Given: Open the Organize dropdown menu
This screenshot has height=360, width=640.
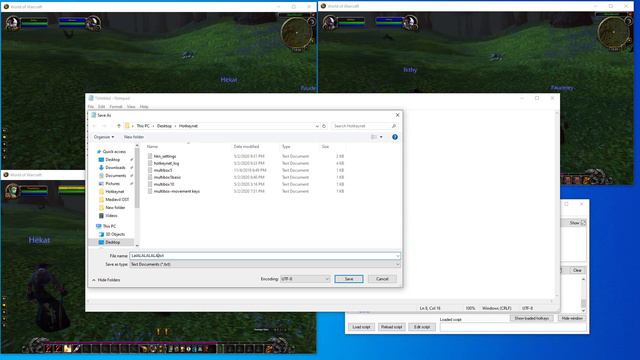Looking at the screenshot, I should pyautogui.click(x=104, y=137).
